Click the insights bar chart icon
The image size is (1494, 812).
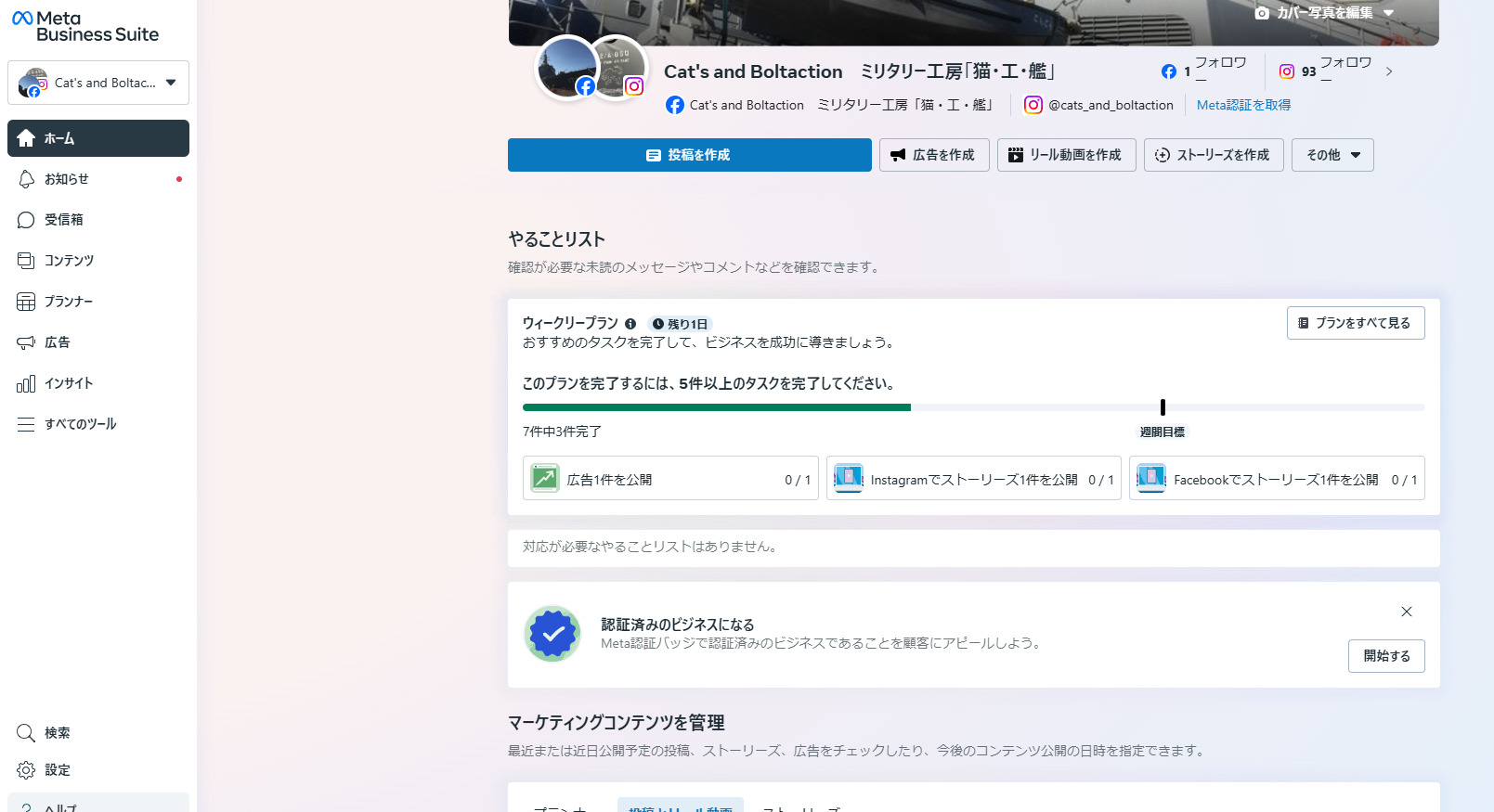[x=26, y=383]
